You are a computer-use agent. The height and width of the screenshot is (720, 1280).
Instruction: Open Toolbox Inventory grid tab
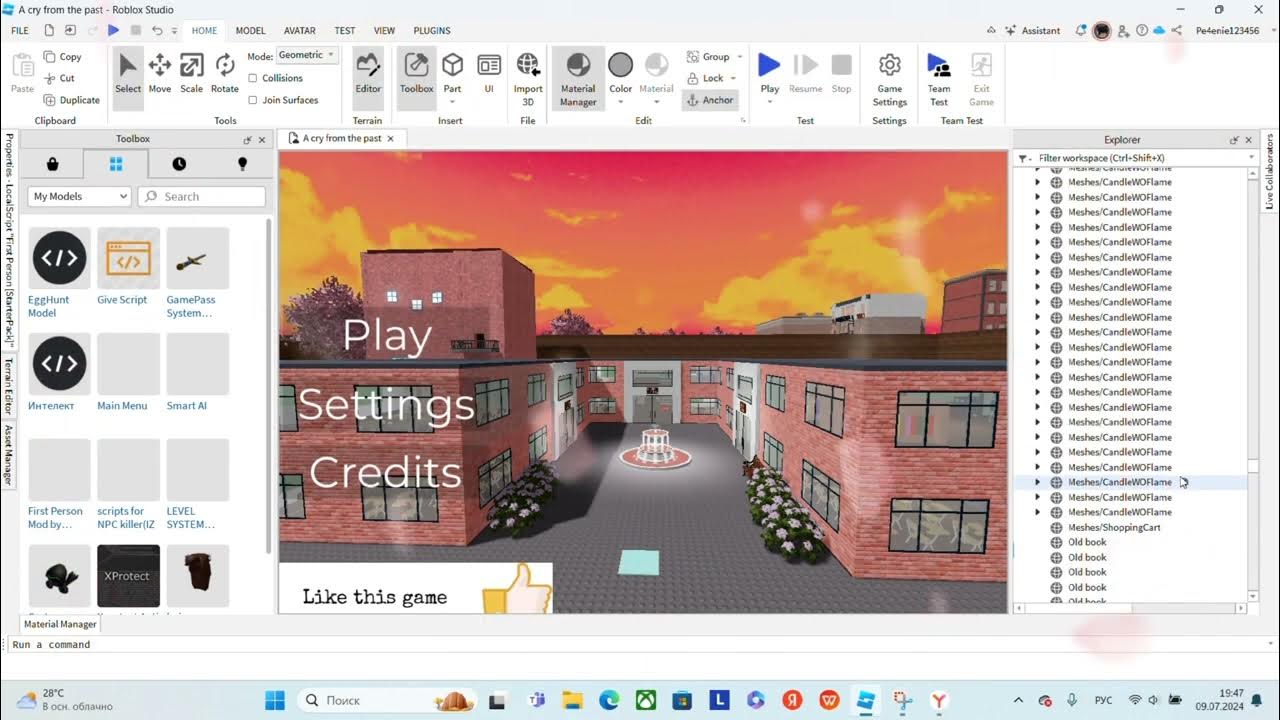coord(116,164)
